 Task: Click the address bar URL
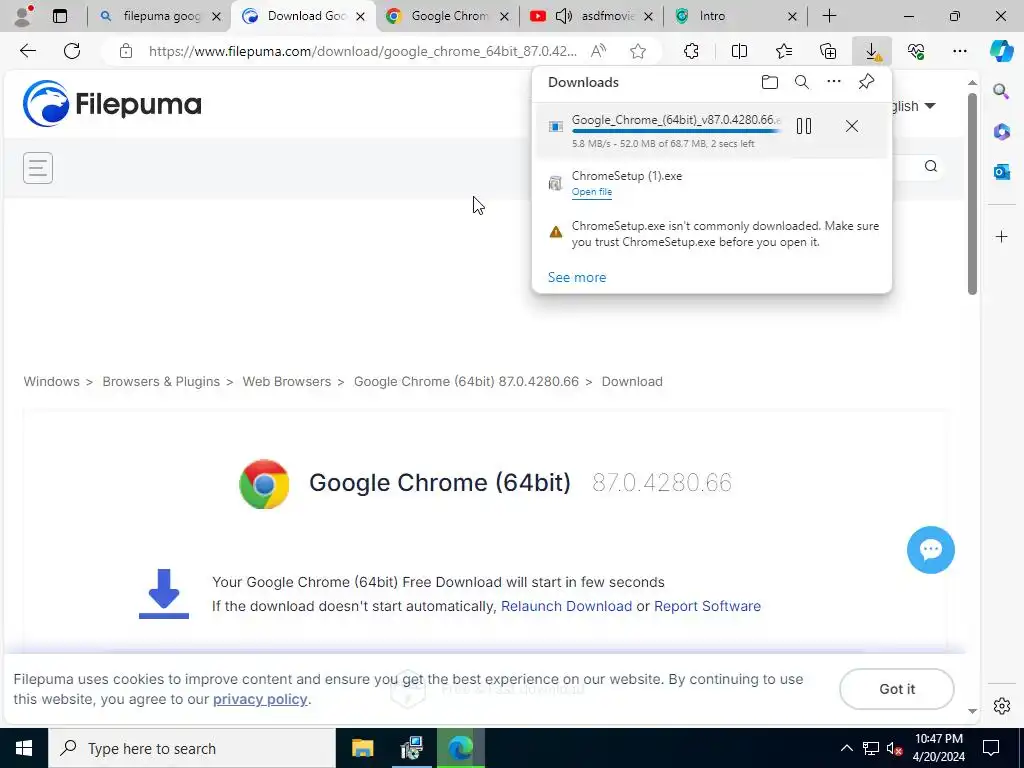coord(362,51)
